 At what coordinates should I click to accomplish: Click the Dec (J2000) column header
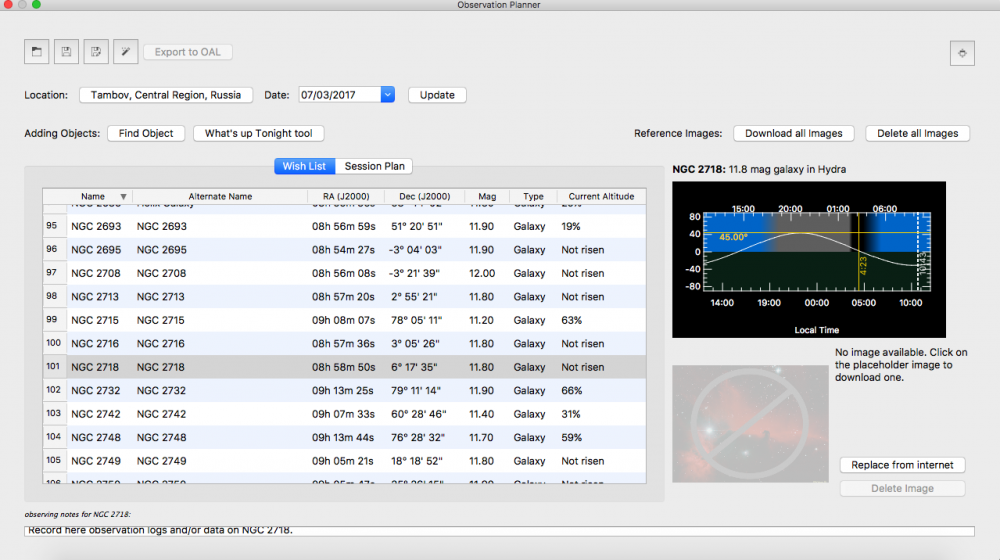tap(424, 196)
